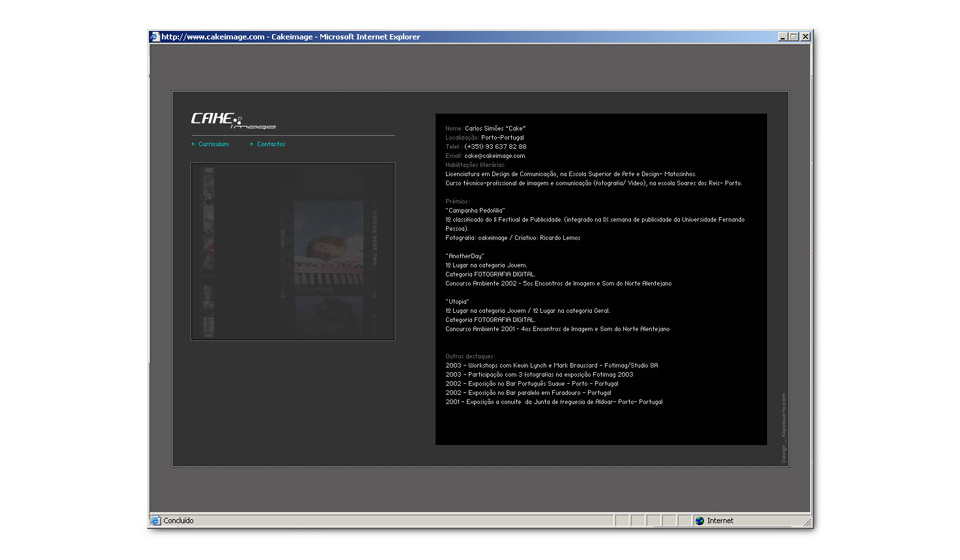
Task: Click the Concluído status bar text
Action: pyautogui.click(x=179, y=521)
